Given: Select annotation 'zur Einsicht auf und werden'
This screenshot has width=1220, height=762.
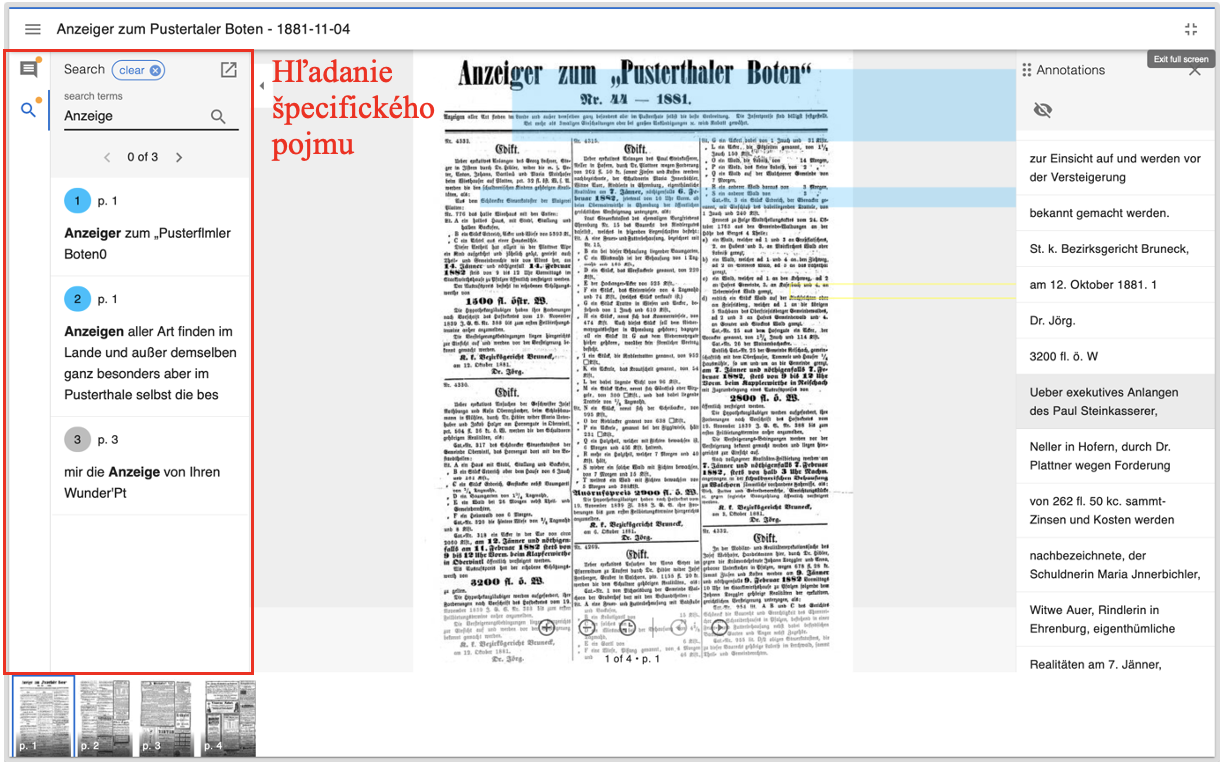Looking at the screenshot, I should pyautogui.click(x=1116, y=168).
